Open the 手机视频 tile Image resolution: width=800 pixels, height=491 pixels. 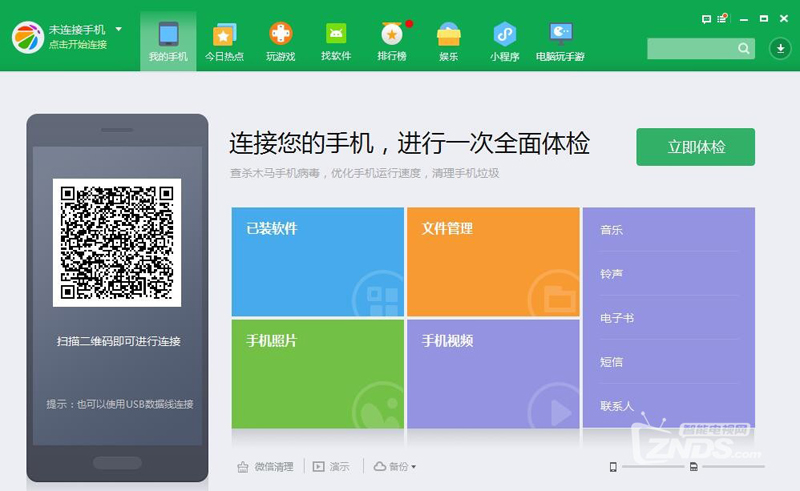point(493,374)
